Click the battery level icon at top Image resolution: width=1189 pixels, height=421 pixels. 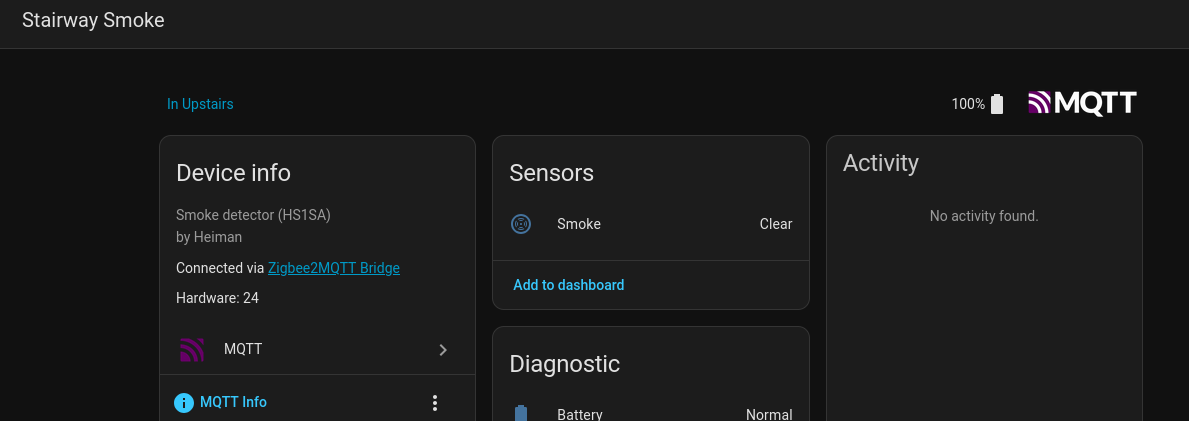click(x=997, y=104)
